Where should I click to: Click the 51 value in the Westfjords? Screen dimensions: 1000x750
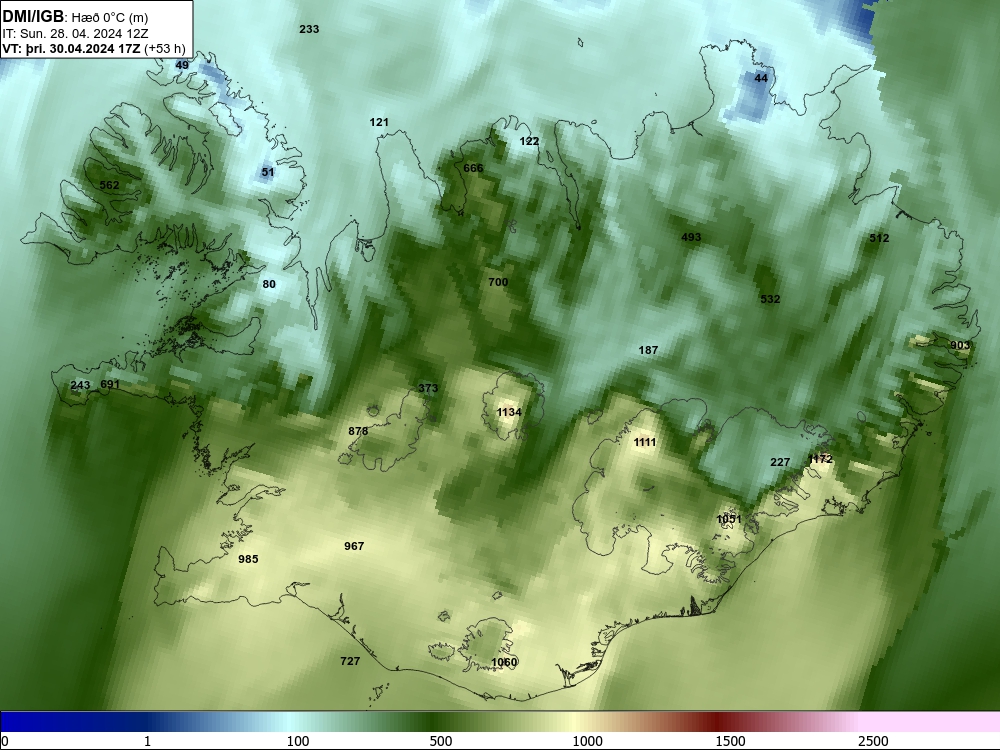pyautogui.click(x=268, y=172)
